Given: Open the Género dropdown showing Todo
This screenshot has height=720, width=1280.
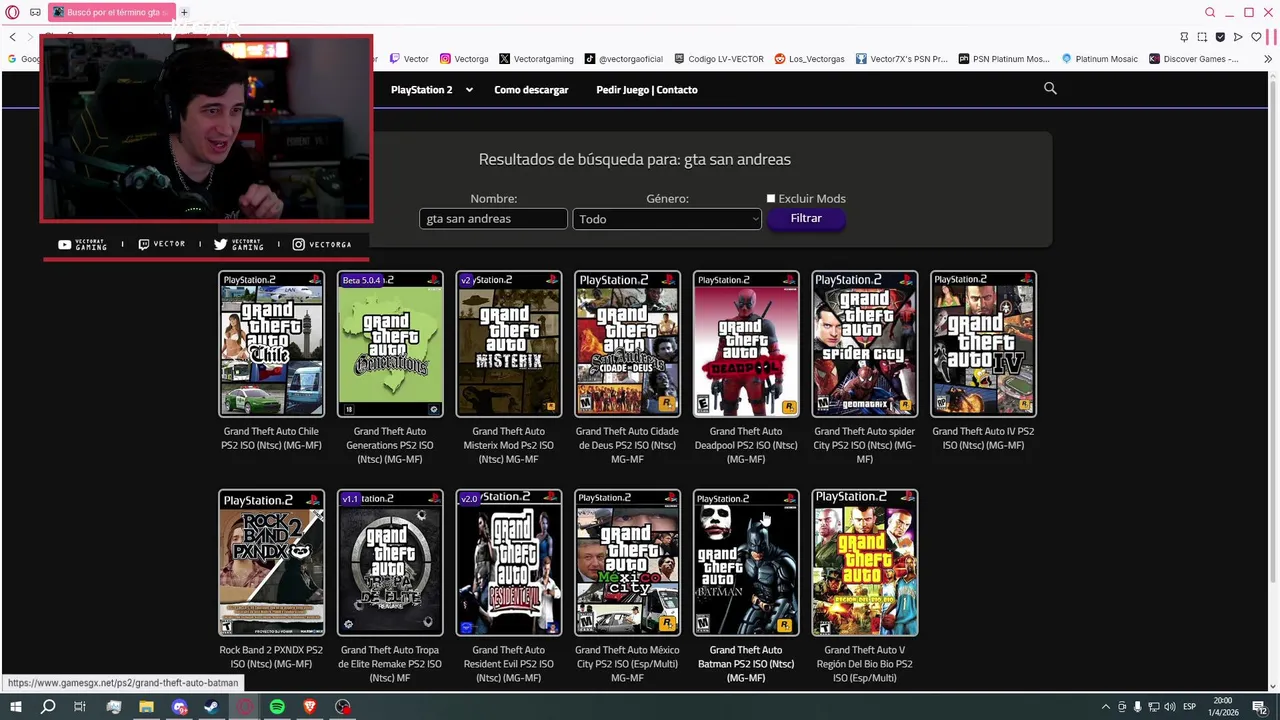Looking at the screenshot, I should point(667,219).
